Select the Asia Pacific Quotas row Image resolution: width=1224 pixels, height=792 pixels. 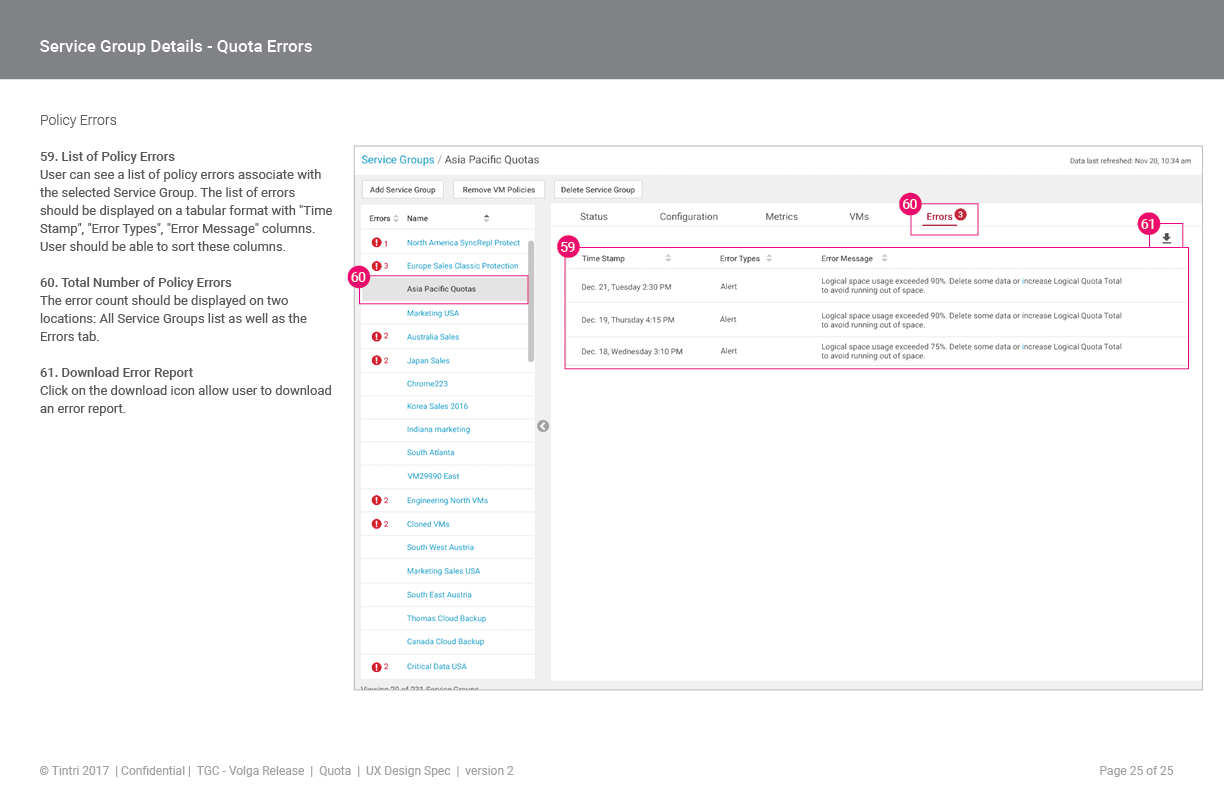(444, 289)
